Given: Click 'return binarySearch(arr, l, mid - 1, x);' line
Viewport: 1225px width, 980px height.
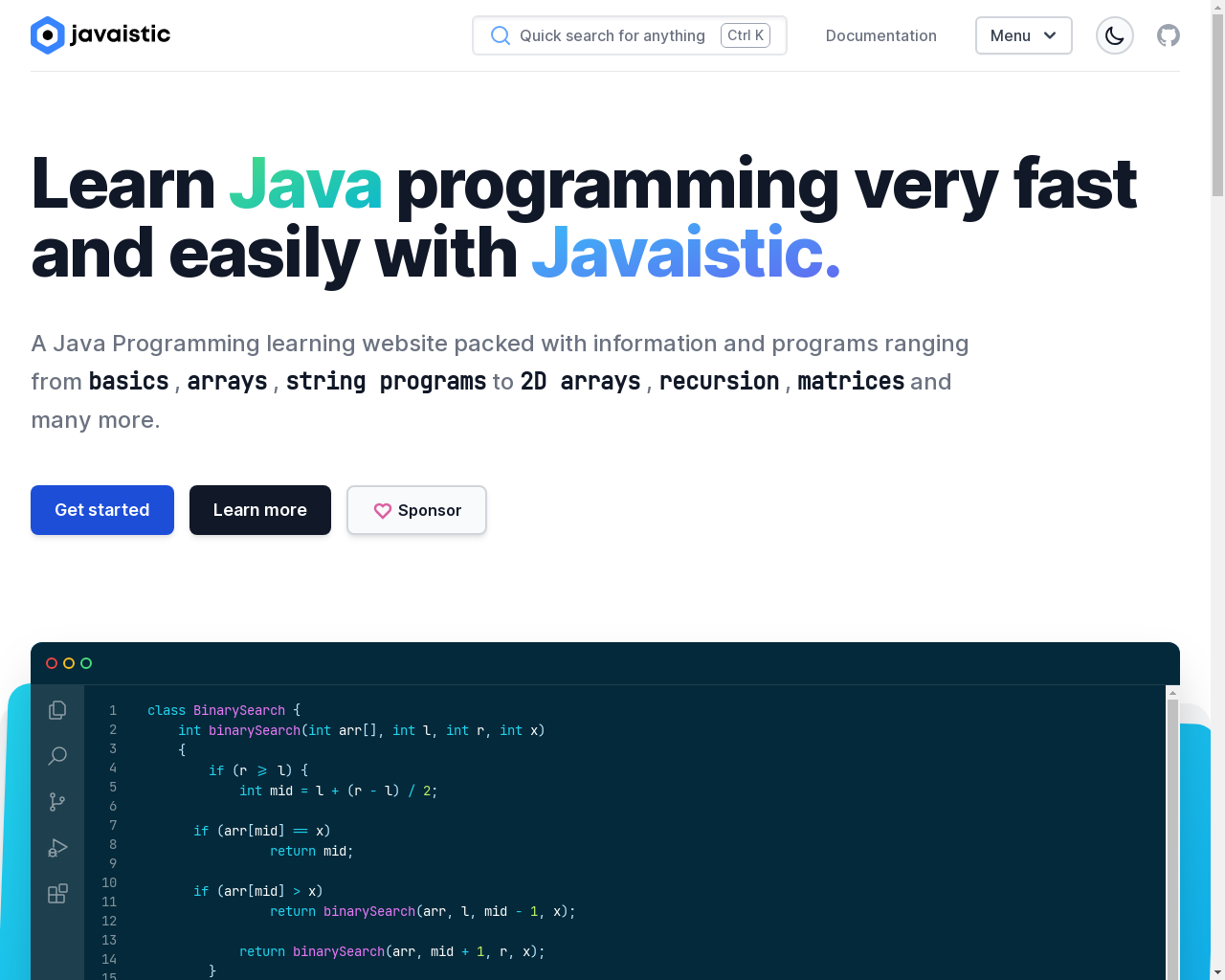Looking at the screenshot, I should (423, 911).
